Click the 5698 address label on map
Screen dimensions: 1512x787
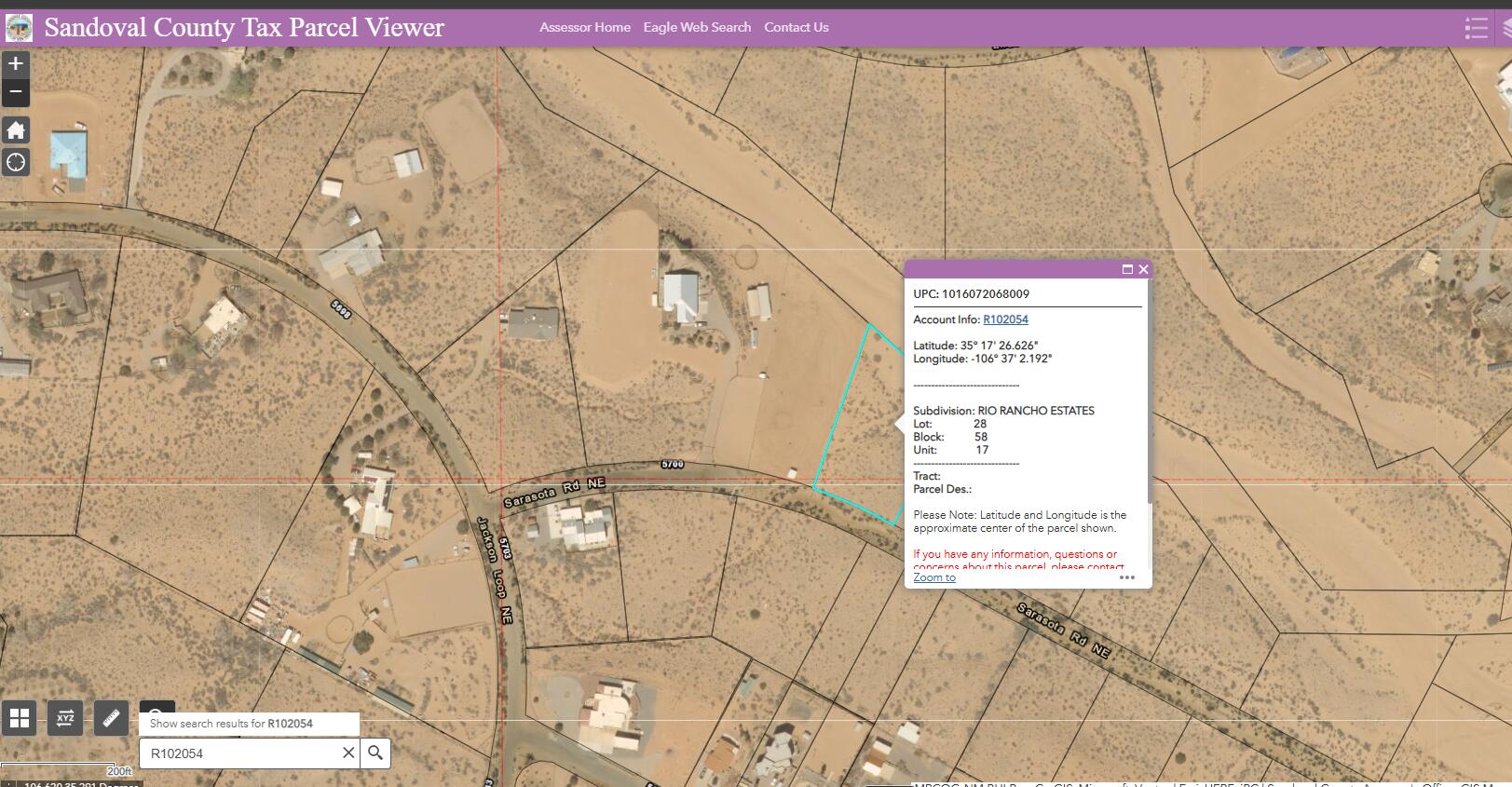[x=341, y=308]
